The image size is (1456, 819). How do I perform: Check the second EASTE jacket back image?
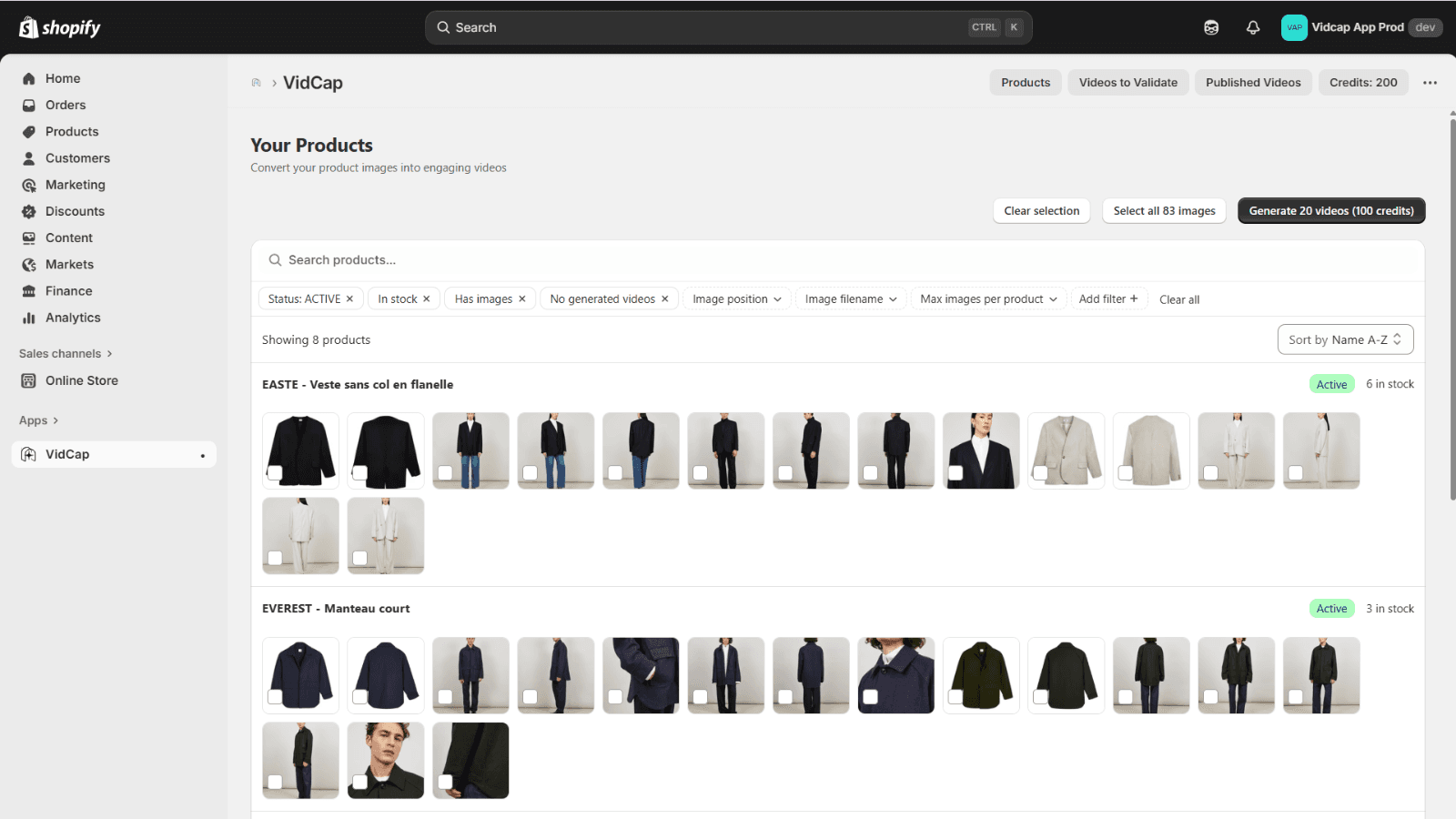point(360,472)
